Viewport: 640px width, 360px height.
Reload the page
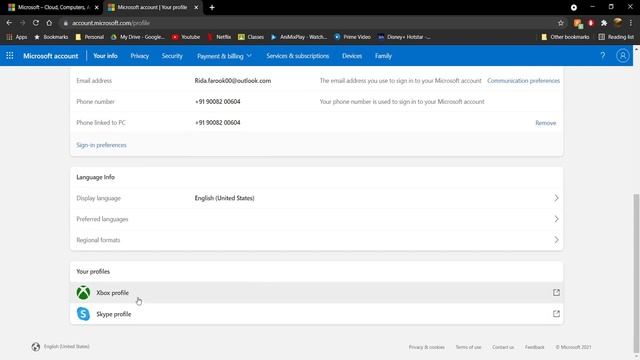click(x=36, y=23)
